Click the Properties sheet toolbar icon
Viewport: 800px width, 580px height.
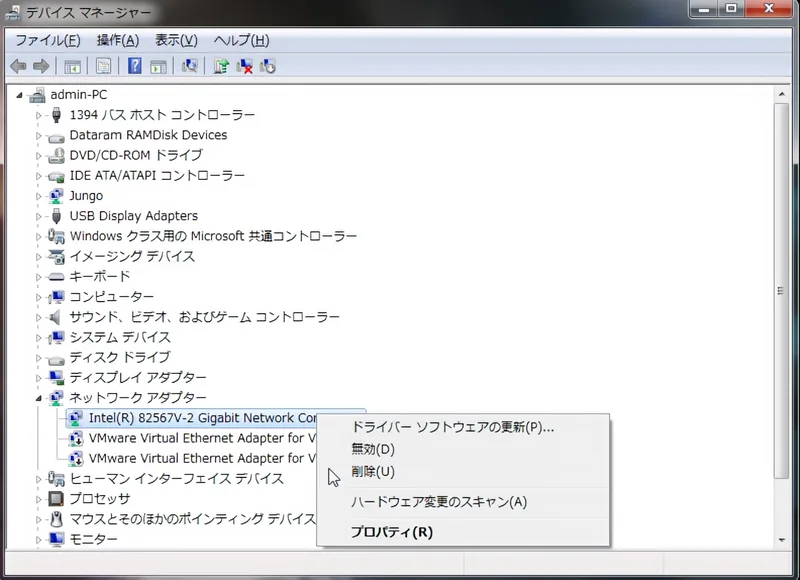102,66
